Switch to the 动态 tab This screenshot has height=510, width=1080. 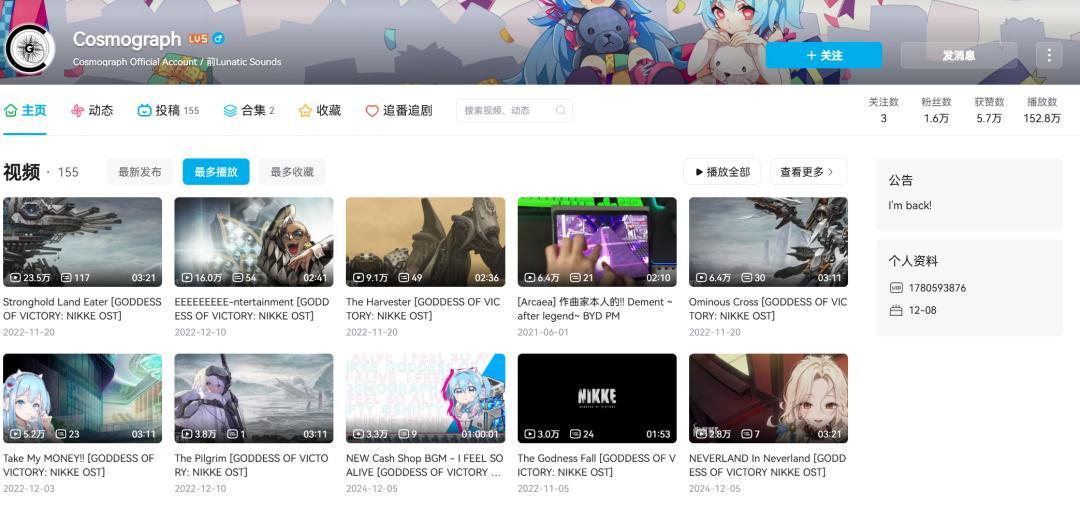point(92,111)
